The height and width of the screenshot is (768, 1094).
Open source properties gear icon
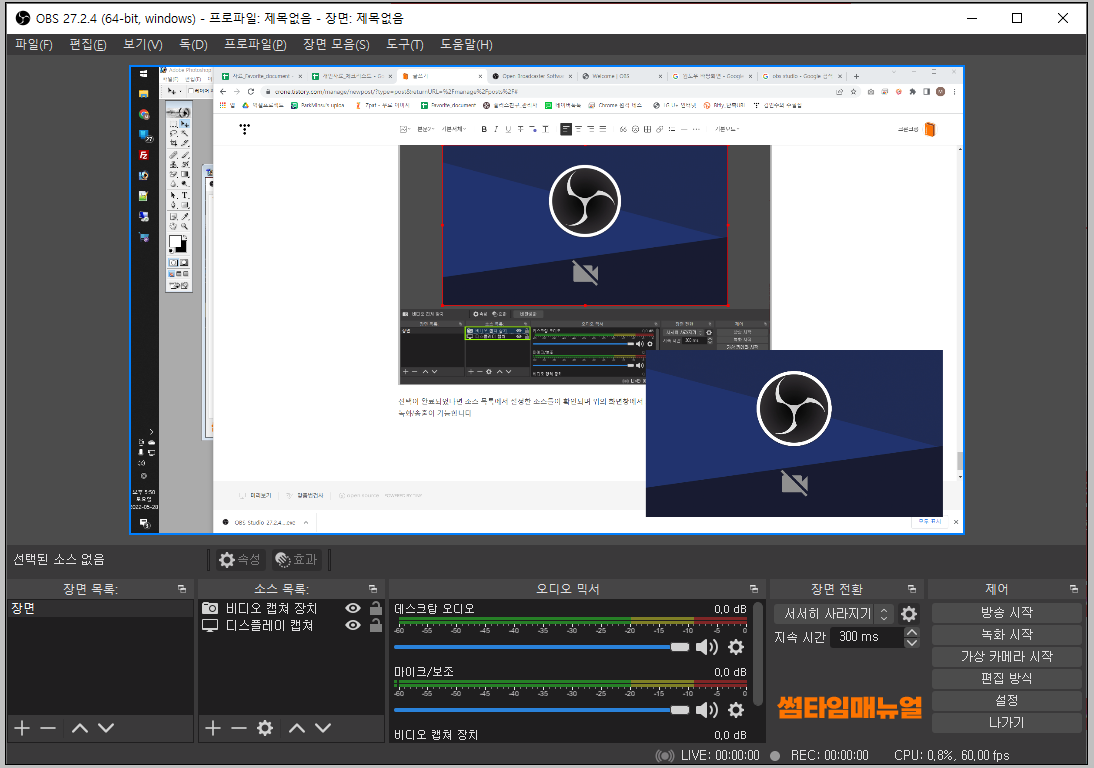coord(265,728)
